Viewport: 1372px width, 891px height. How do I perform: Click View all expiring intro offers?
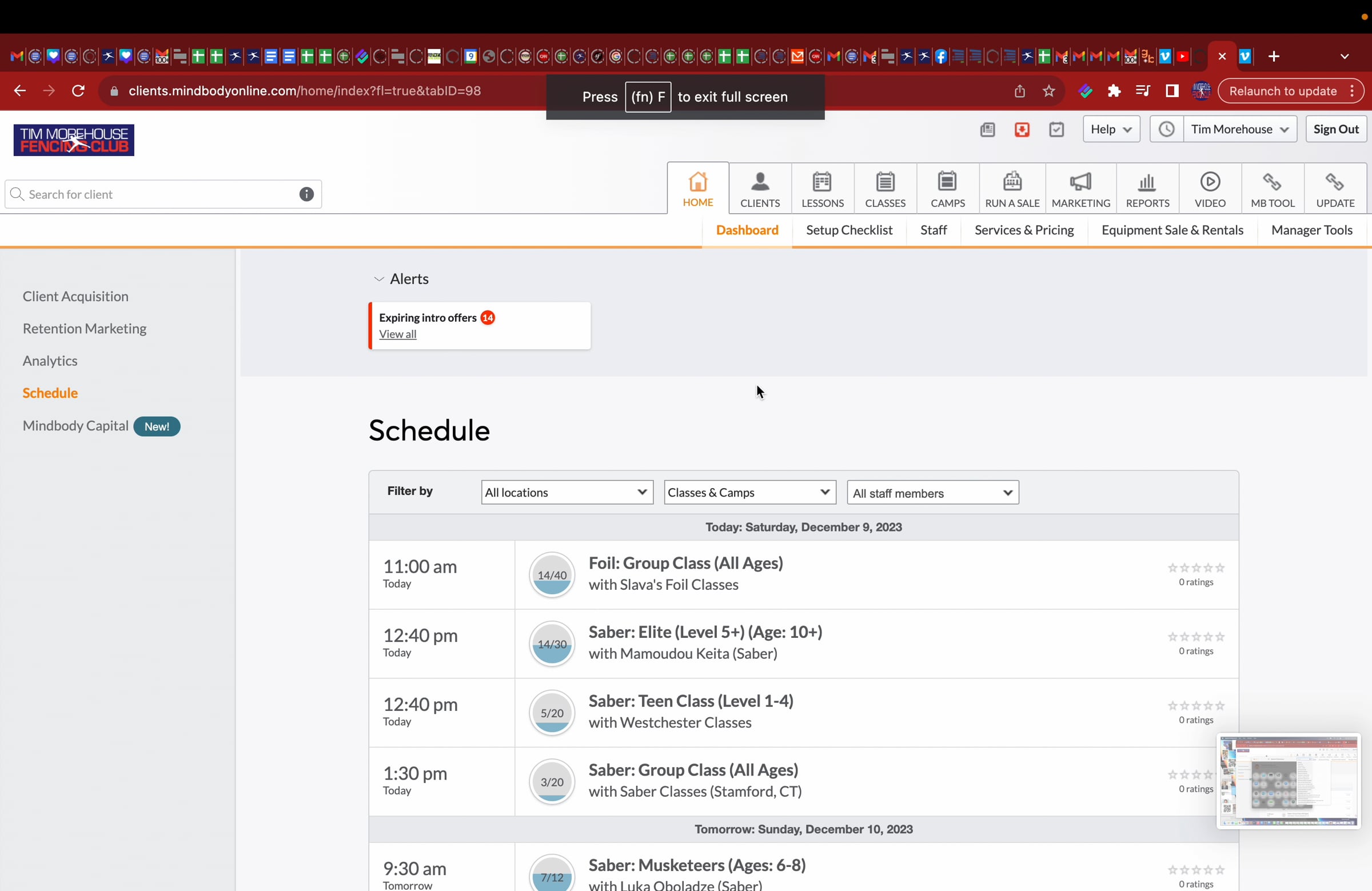pos(397,334)
